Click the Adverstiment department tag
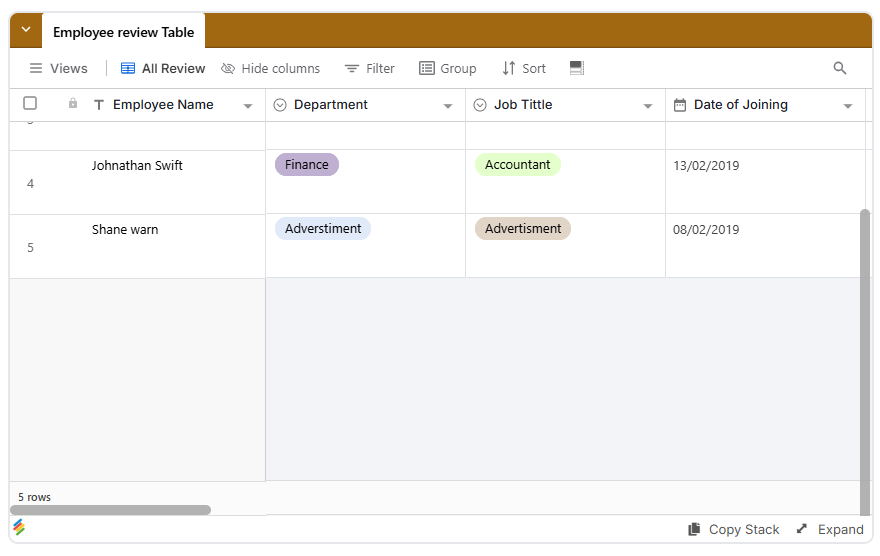The image size is (880, 556). pos(323,228)
